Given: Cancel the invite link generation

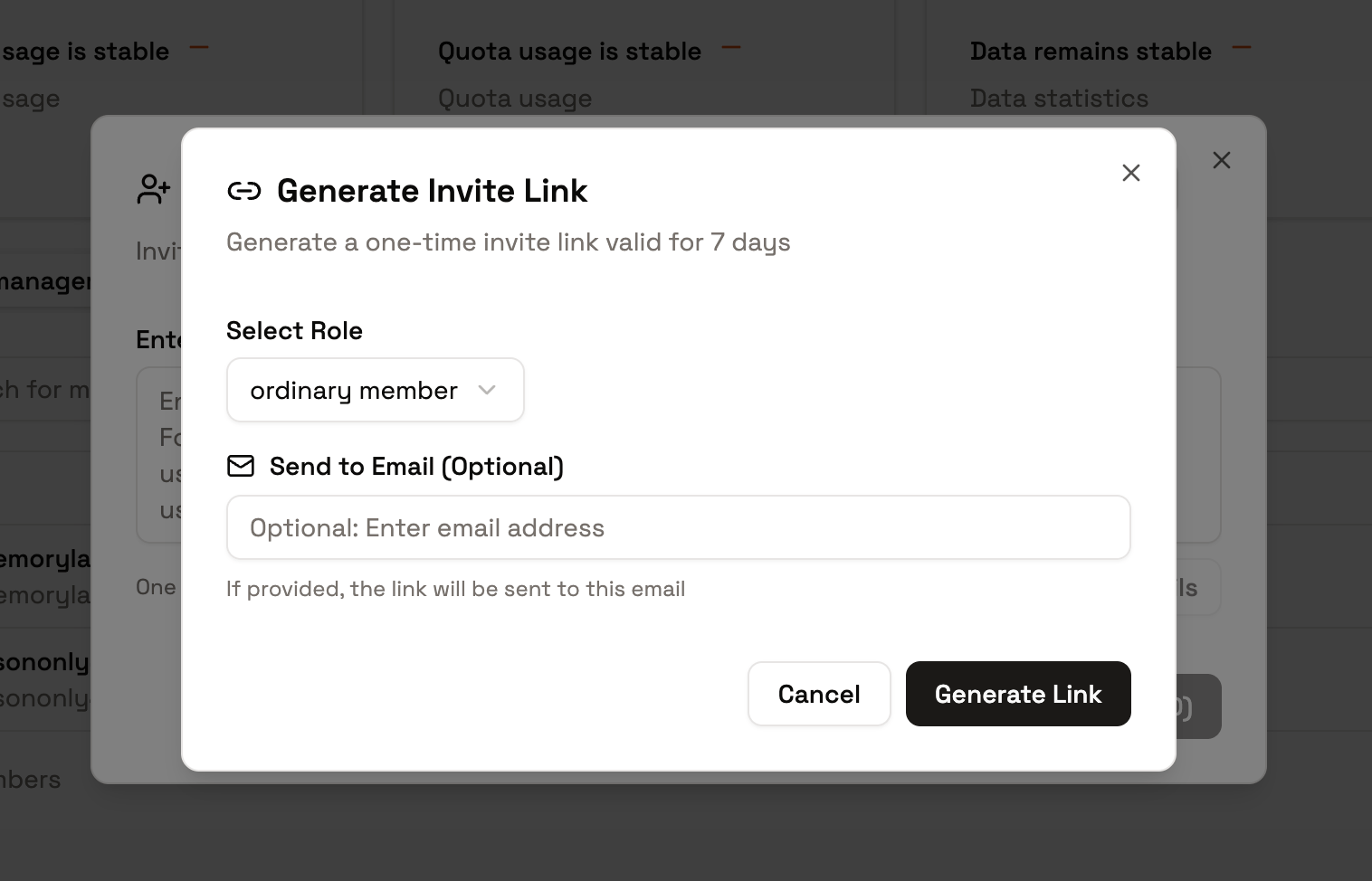Looking at the screenshot, I should tap(819, 694).
